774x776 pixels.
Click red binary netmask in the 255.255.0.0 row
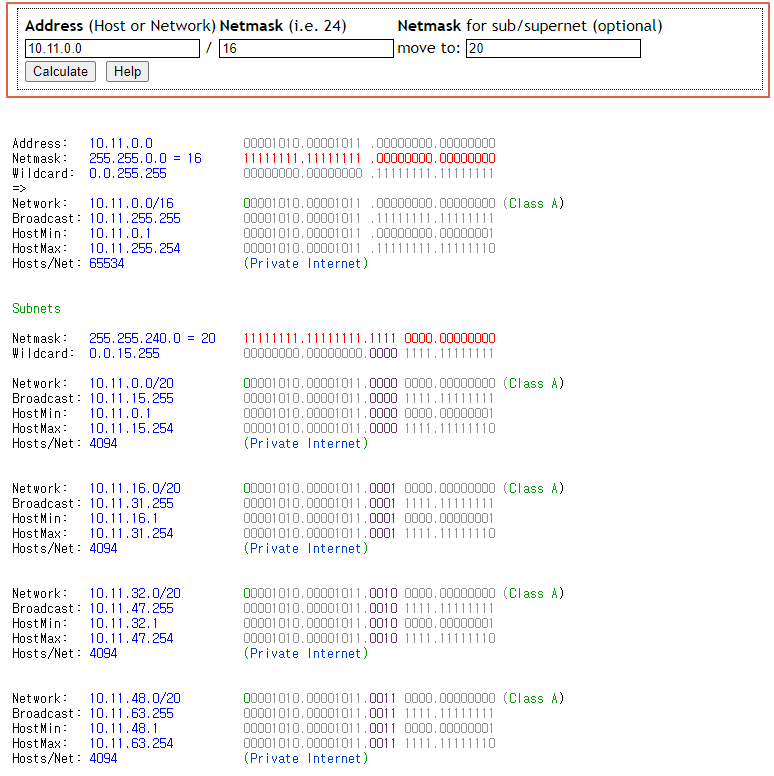369,158
